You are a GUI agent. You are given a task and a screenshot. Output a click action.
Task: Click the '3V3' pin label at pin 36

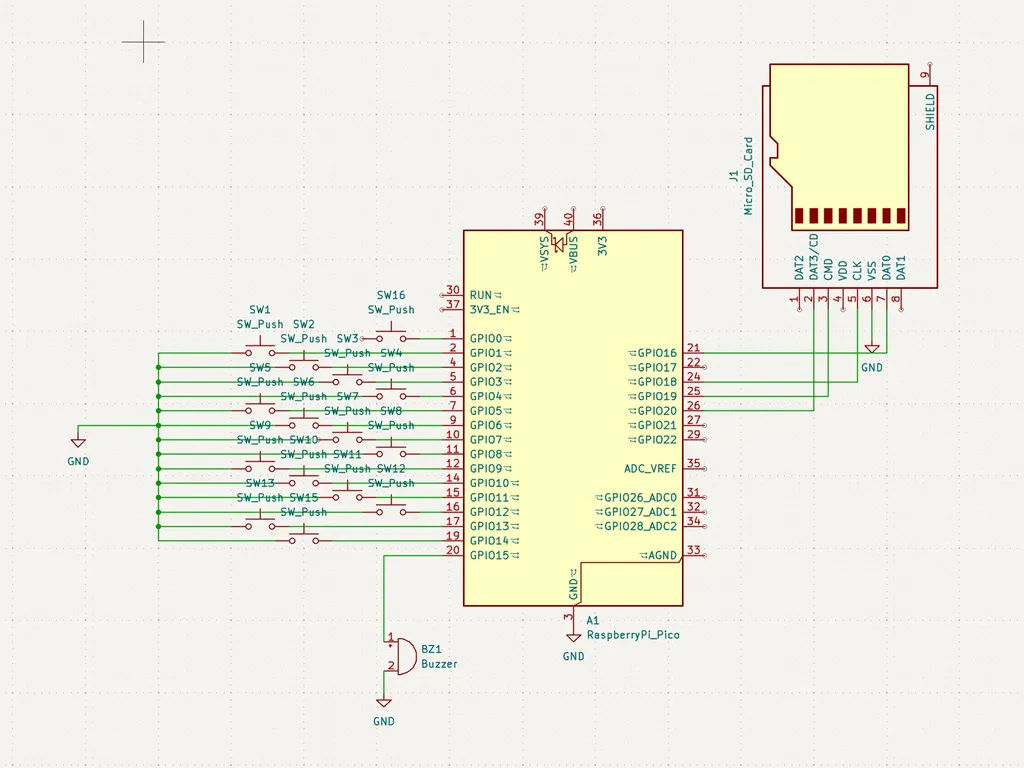(x=602, y=246)
